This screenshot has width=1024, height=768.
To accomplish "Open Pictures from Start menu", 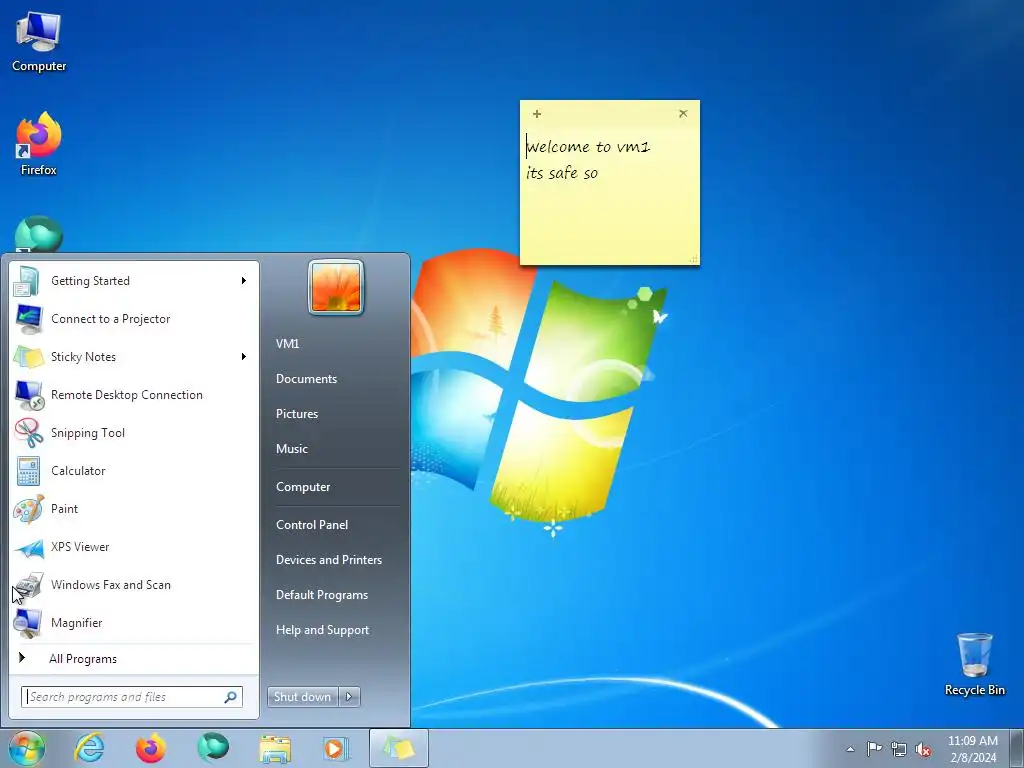I will point(296,414).
